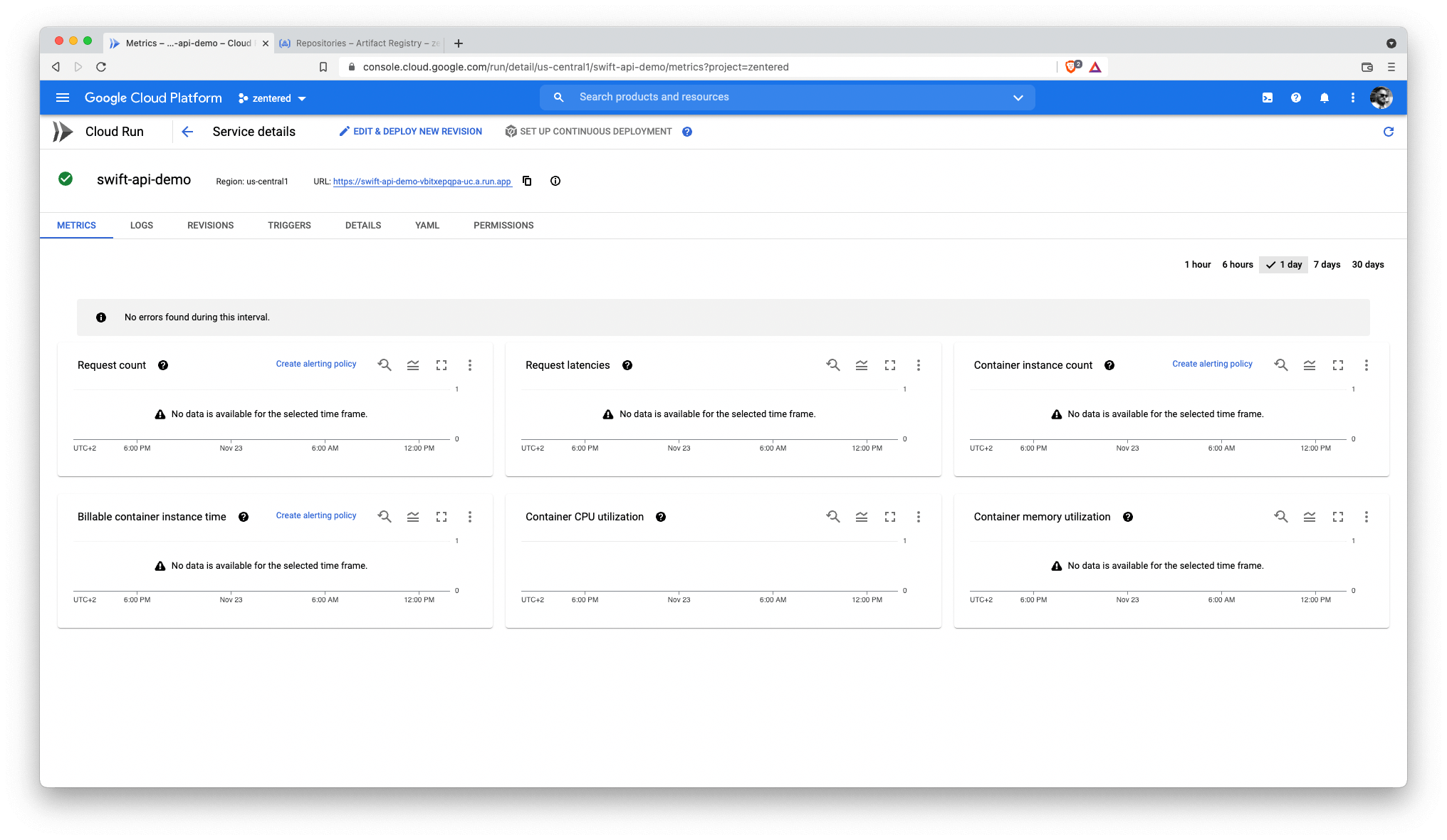
Task: Open more options for Container memory utilization
Action: [1367, 517]
